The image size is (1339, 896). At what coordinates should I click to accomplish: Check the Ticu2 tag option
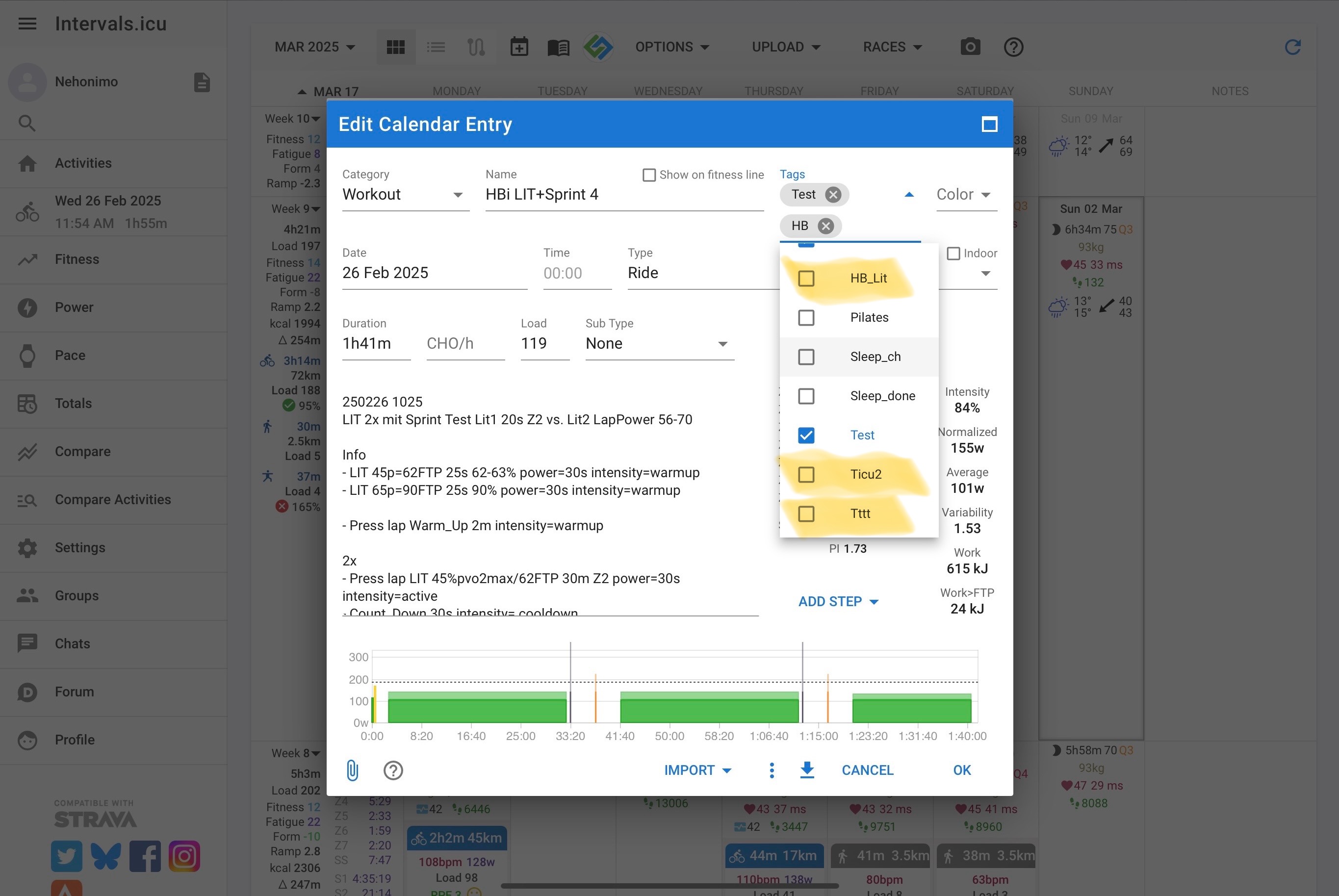pos(806,474)
